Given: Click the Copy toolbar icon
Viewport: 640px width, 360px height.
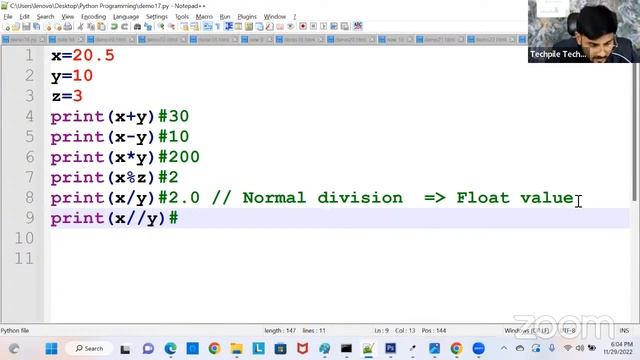Looking at the screenshot, I should [90, 27].
